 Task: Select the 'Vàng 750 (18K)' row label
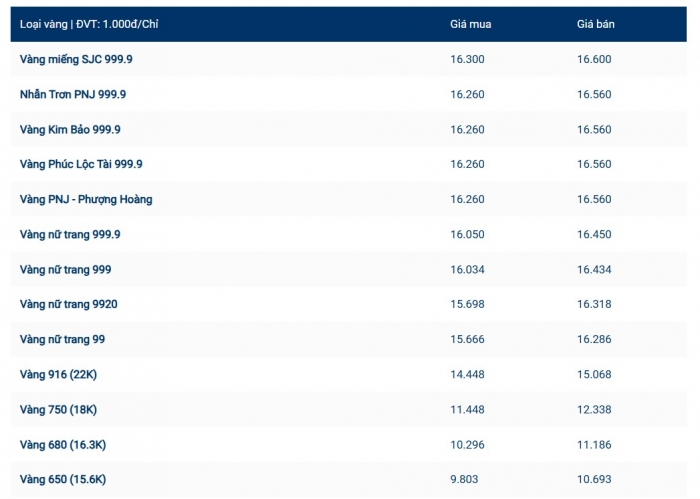[x=58, y=409]
